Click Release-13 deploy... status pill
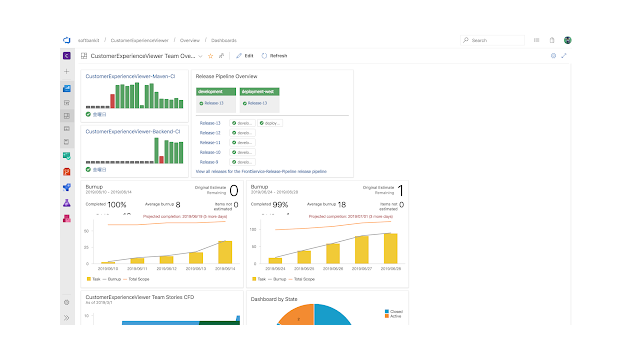Viewport: 630px width, 360px height. point(270,123)
